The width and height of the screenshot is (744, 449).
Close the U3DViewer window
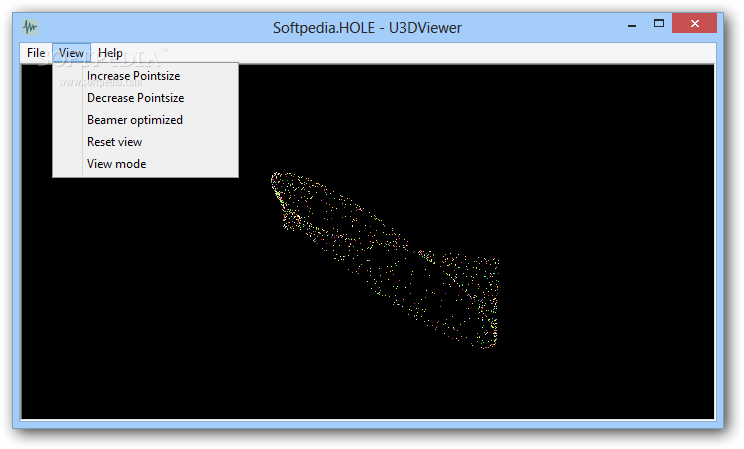pos(694,23)
